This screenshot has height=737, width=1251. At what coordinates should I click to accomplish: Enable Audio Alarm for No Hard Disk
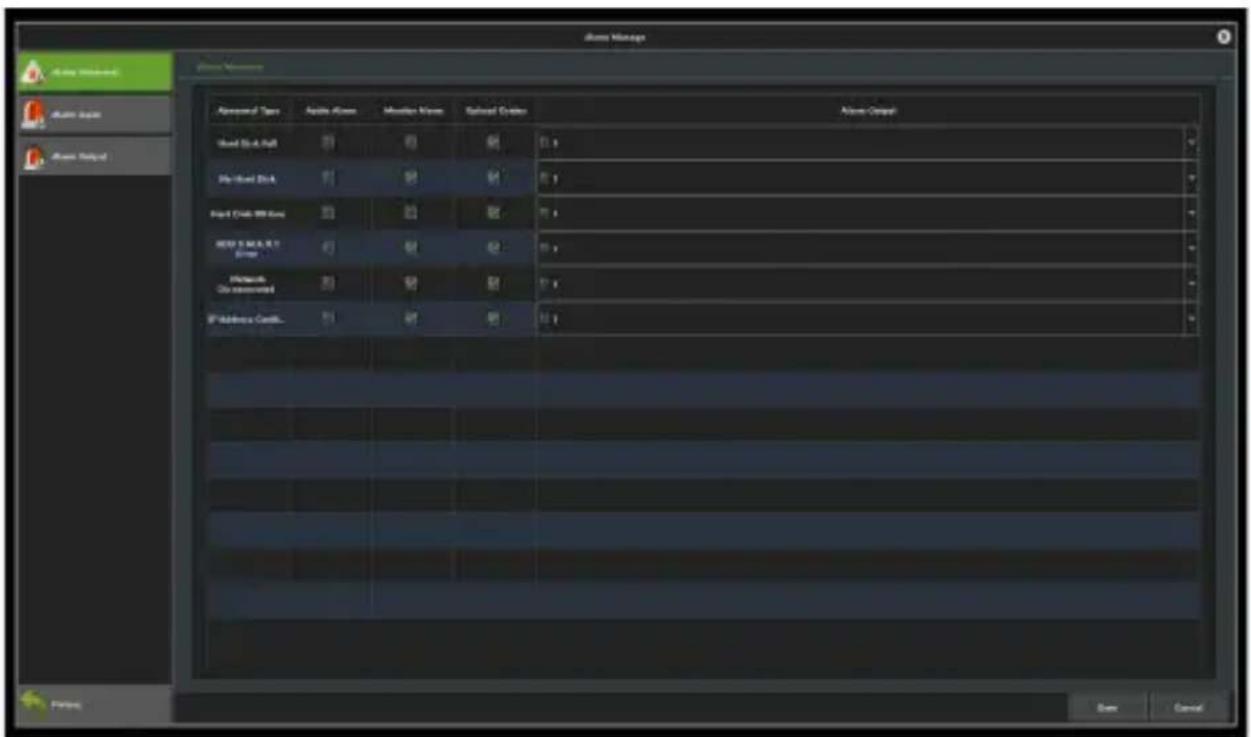[328, 178]
